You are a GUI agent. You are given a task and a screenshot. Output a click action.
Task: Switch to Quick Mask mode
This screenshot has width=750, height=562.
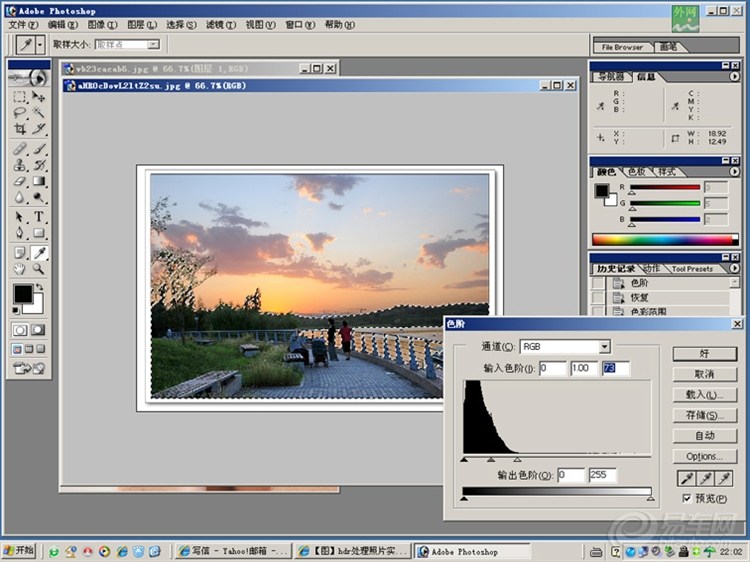pyautogui.click(x=38, y=330)
